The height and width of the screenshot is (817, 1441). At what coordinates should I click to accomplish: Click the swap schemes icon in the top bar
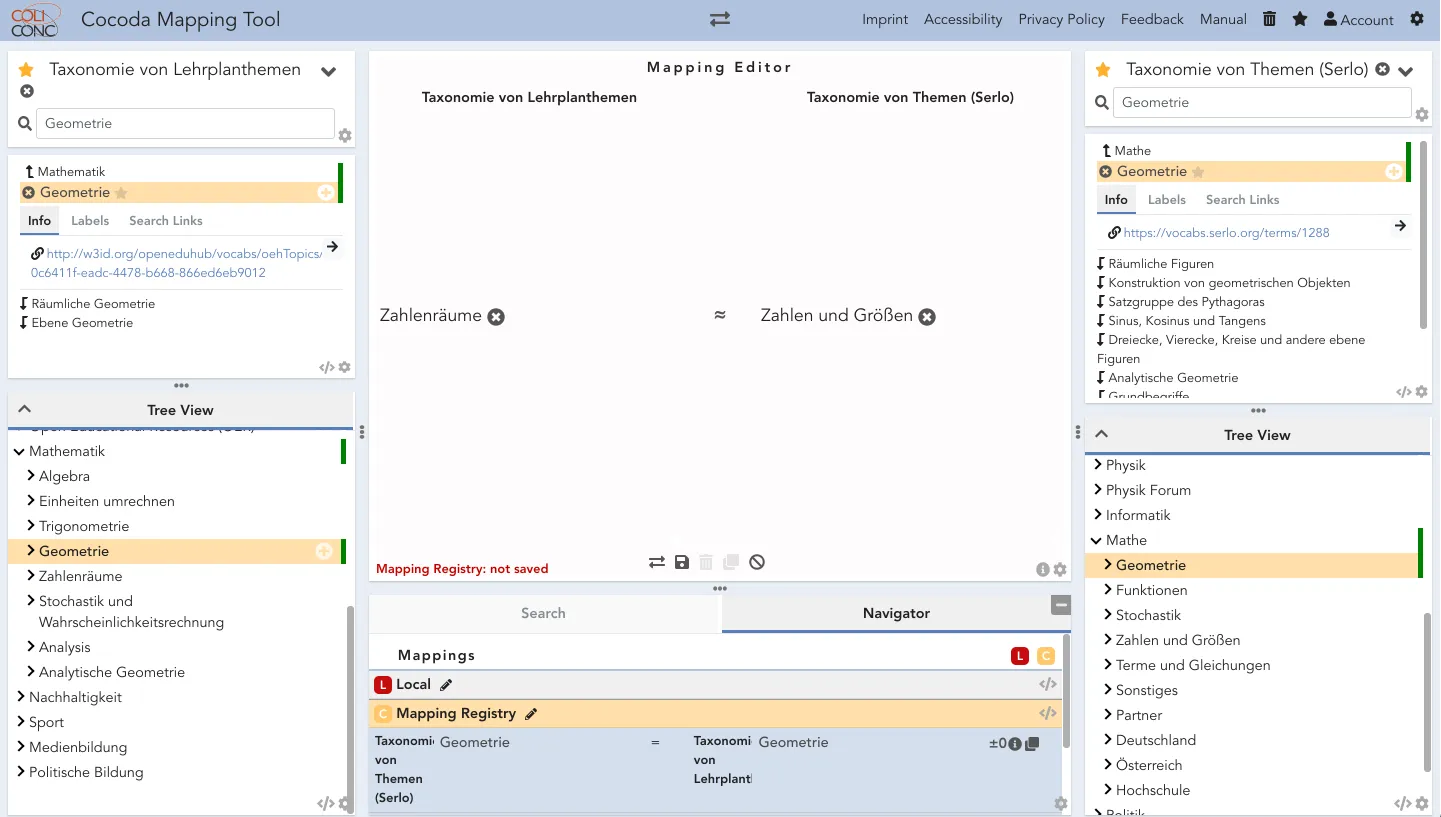(720, 19)
